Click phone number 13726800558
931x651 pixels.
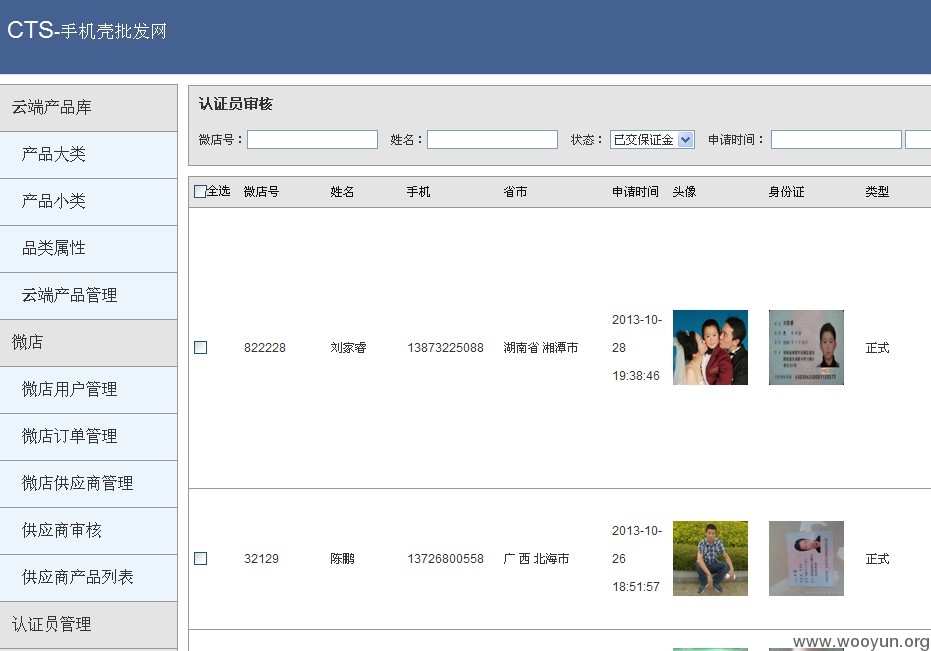click(x=445, y=558)
